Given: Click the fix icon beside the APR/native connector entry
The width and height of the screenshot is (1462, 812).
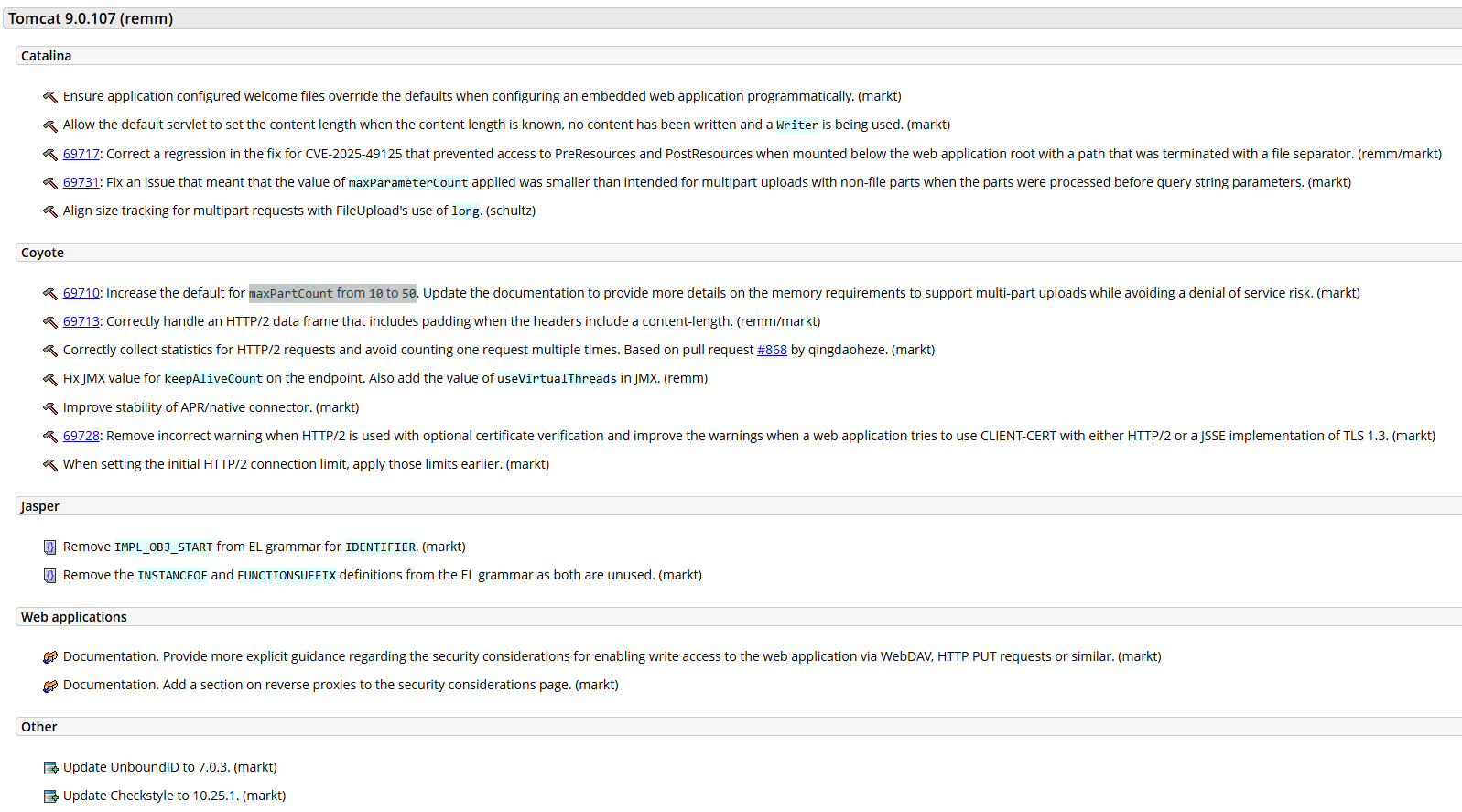Looking at the screenshot, I should [x=50, y=408].
